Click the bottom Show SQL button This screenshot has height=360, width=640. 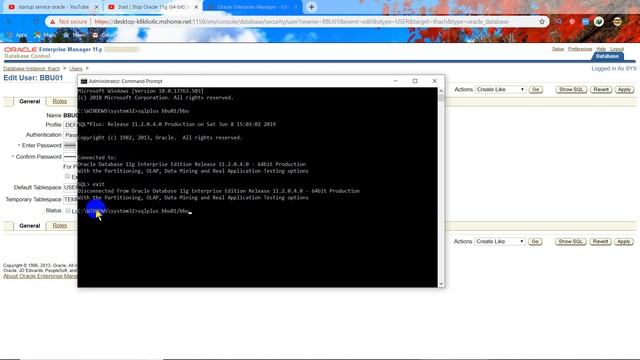tap(571, 242)
